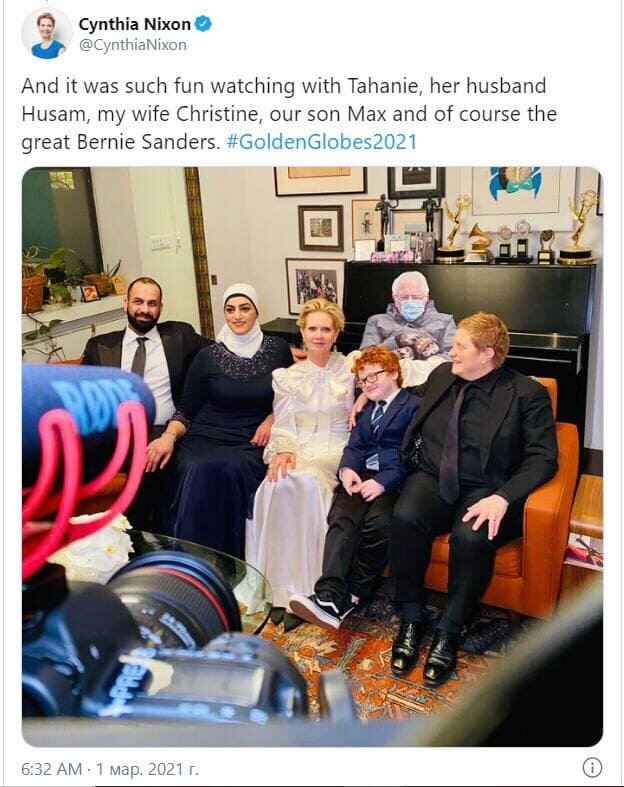Click the Cynthia Nixon display name
The height and width of the screenshot is (787, 624).
[x=135, y=24]
